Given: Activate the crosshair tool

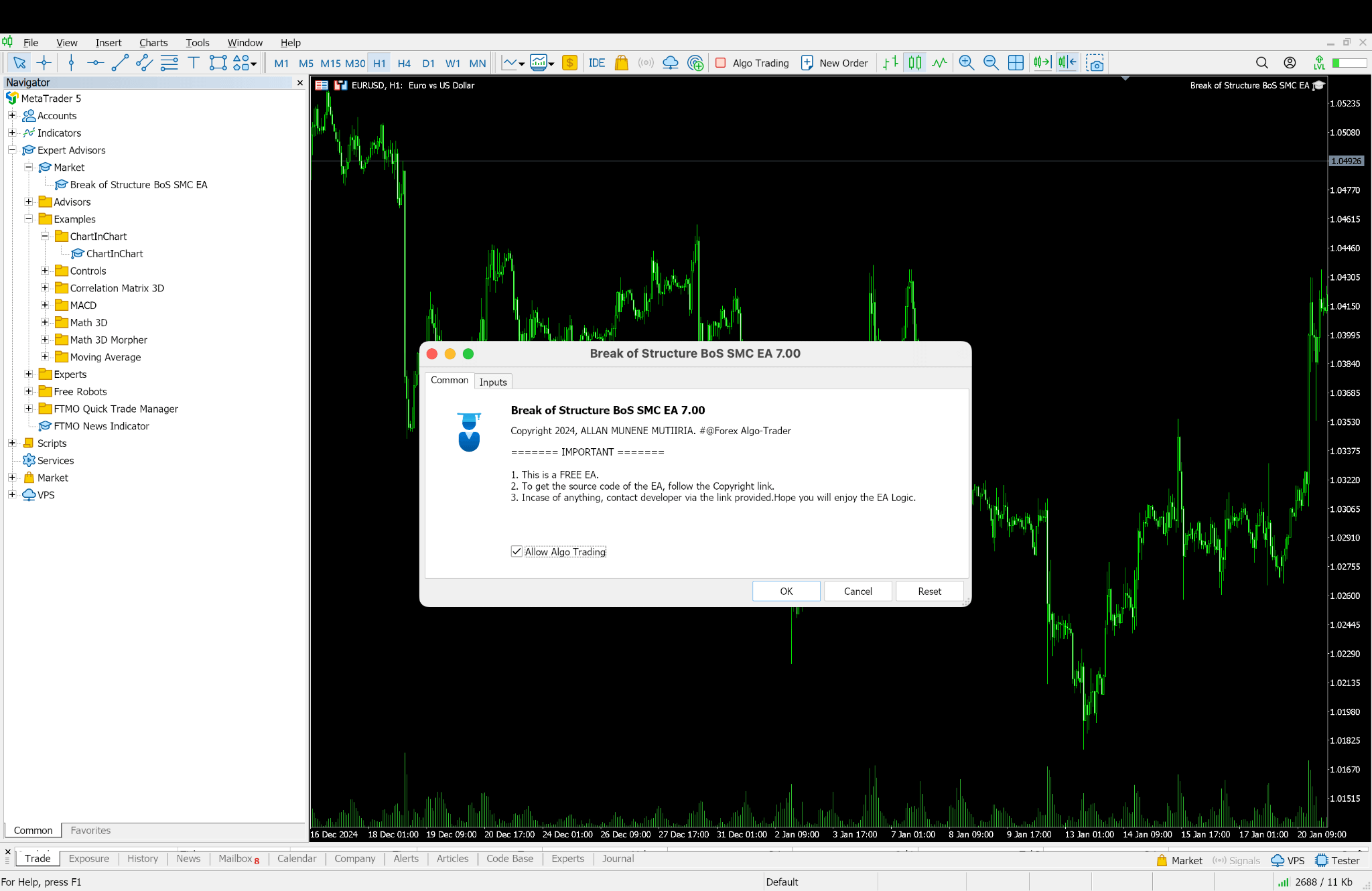Looking at the screenshot, I should tap(44, 63).
